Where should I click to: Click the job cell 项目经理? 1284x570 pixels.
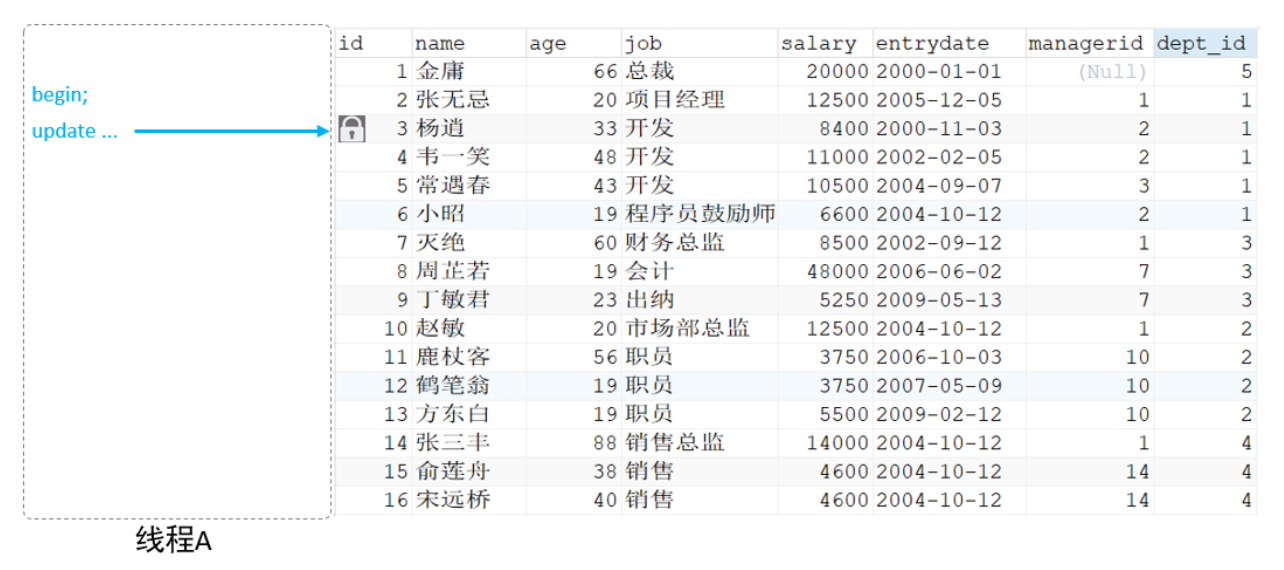(675, 100)
